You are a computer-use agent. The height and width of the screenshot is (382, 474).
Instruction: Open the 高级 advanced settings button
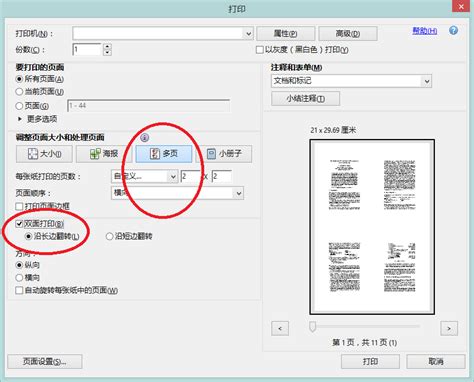click(x=348, y=34)
